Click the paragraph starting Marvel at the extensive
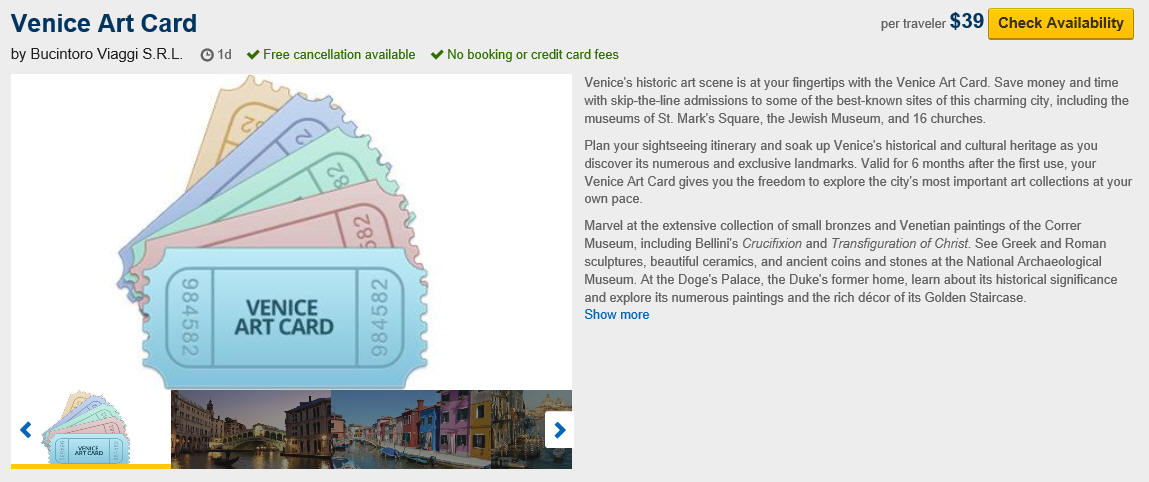 851,262
